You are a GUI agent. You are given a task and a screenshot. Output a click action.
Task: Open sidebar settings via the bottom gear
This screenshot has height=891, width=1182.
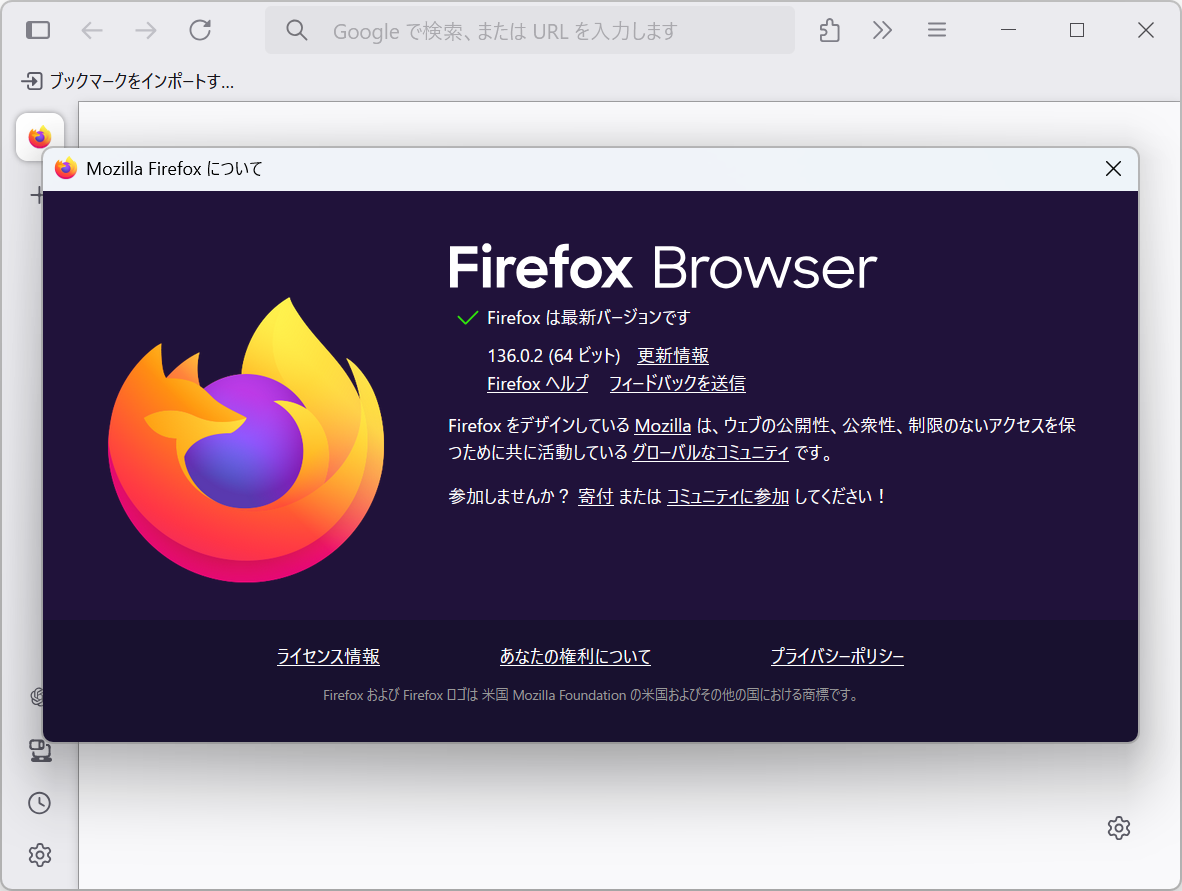tap(40, 855)
